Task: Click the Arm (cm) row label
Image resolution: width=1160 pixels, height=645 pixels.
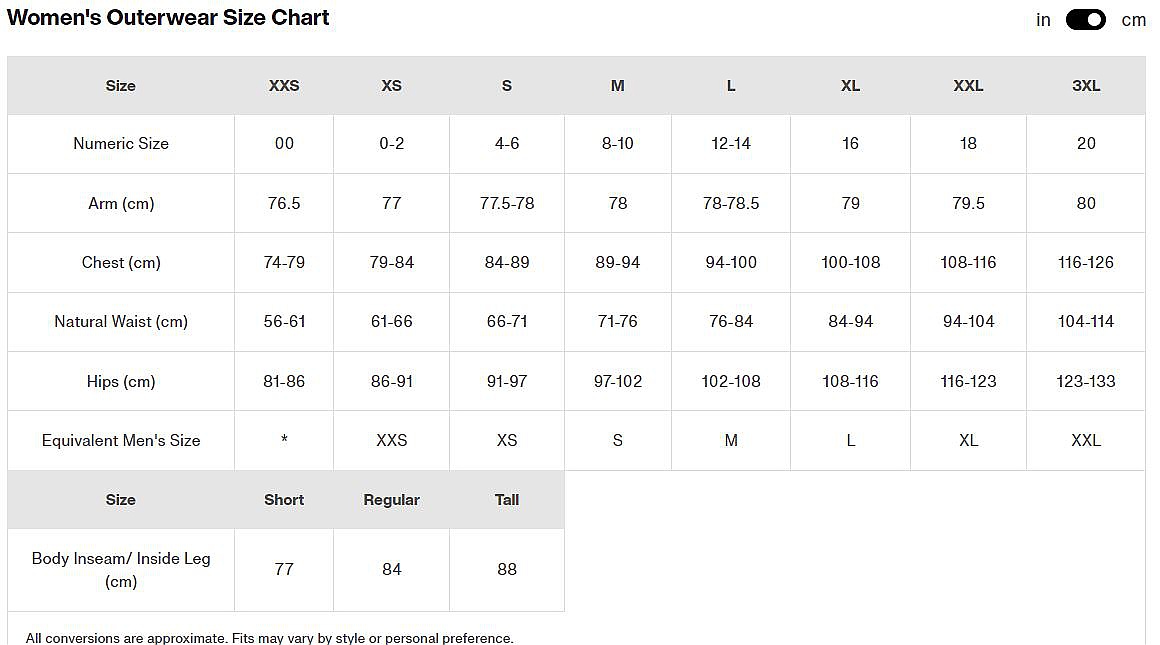Action: click(121, 203)
